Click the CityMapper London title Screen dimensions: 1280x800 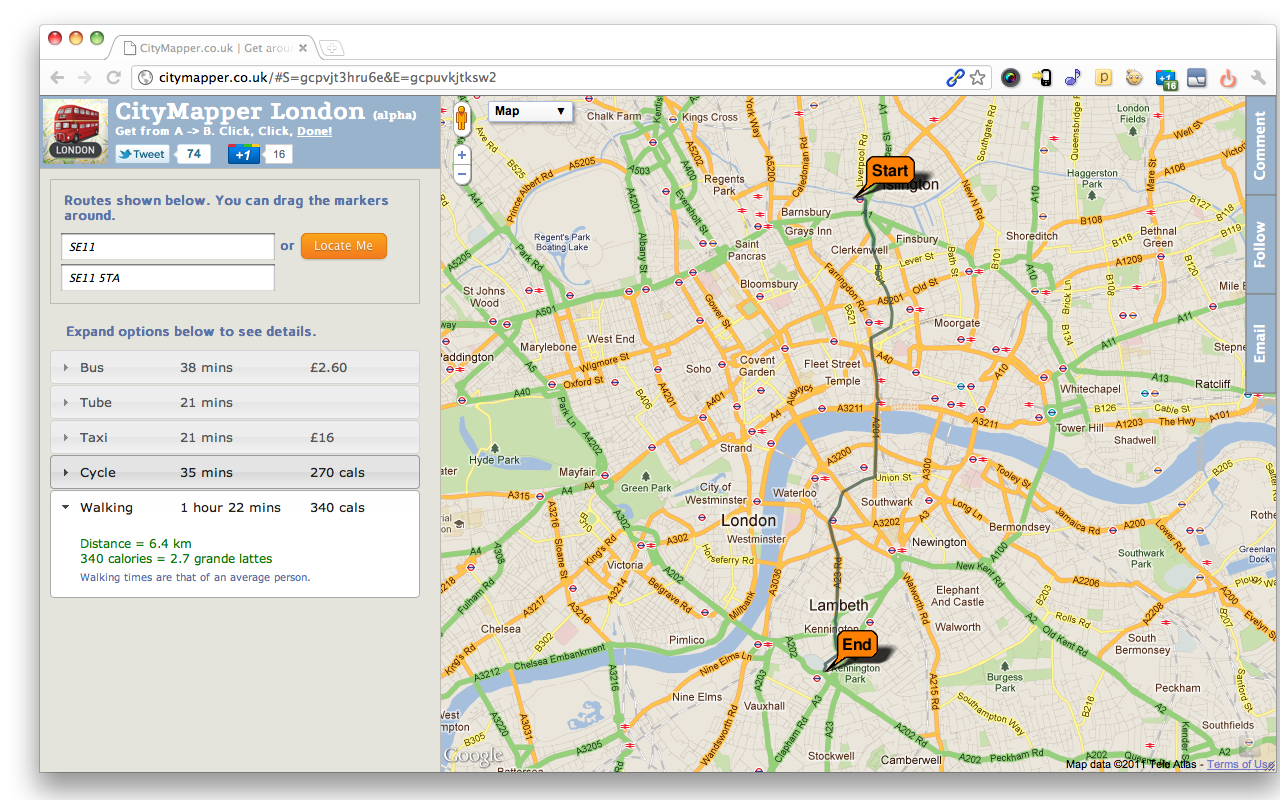point(240,111)
